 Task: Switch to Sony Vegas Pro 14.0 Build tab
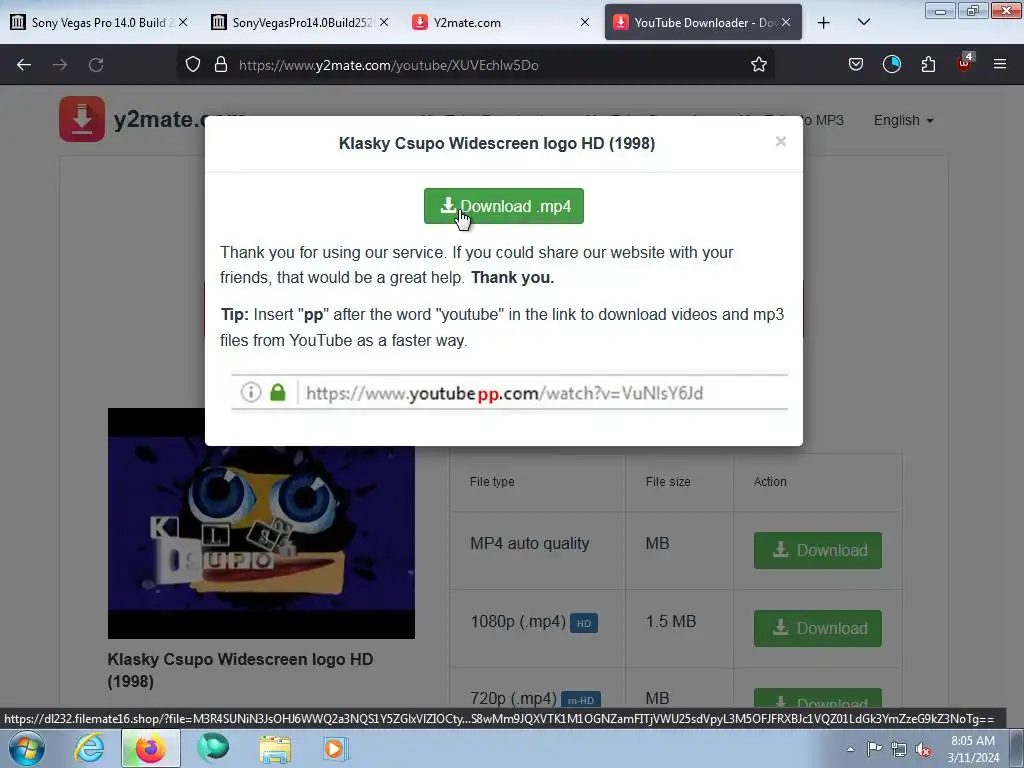pyautogui.click(x=99, y=23)
